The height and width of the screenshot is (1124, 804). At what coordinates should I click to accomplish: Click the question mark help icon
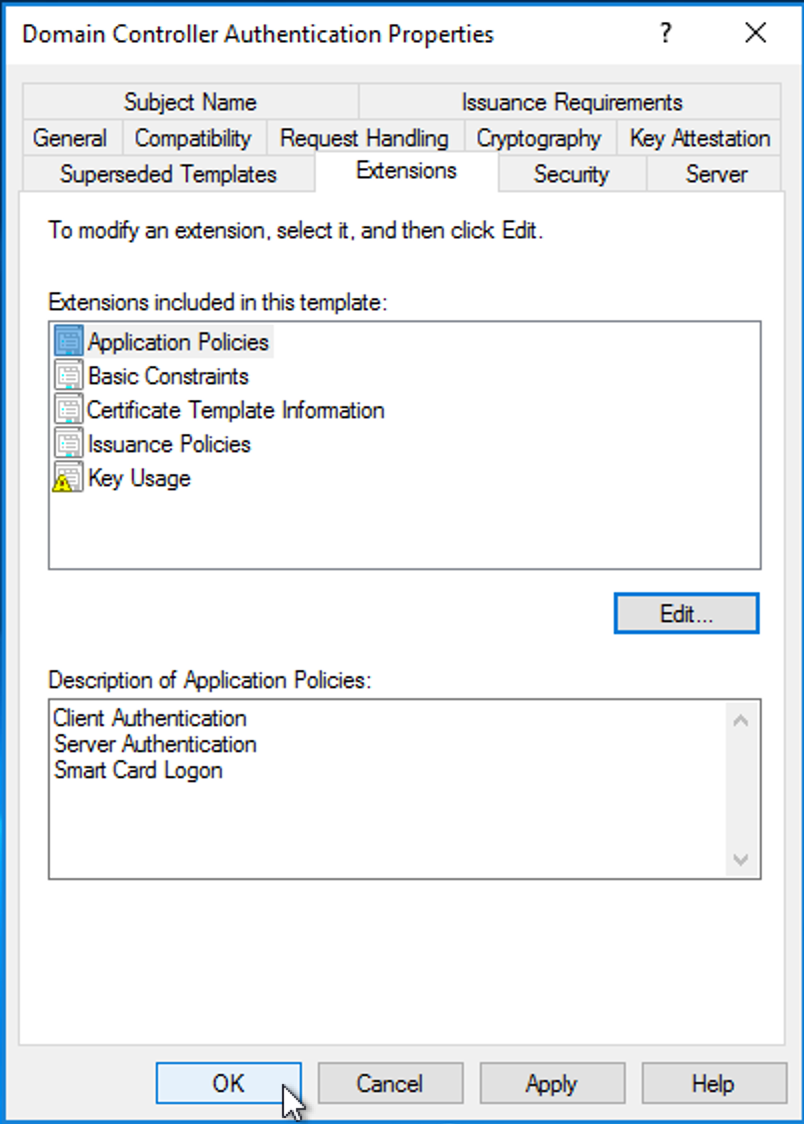[666, 33]
